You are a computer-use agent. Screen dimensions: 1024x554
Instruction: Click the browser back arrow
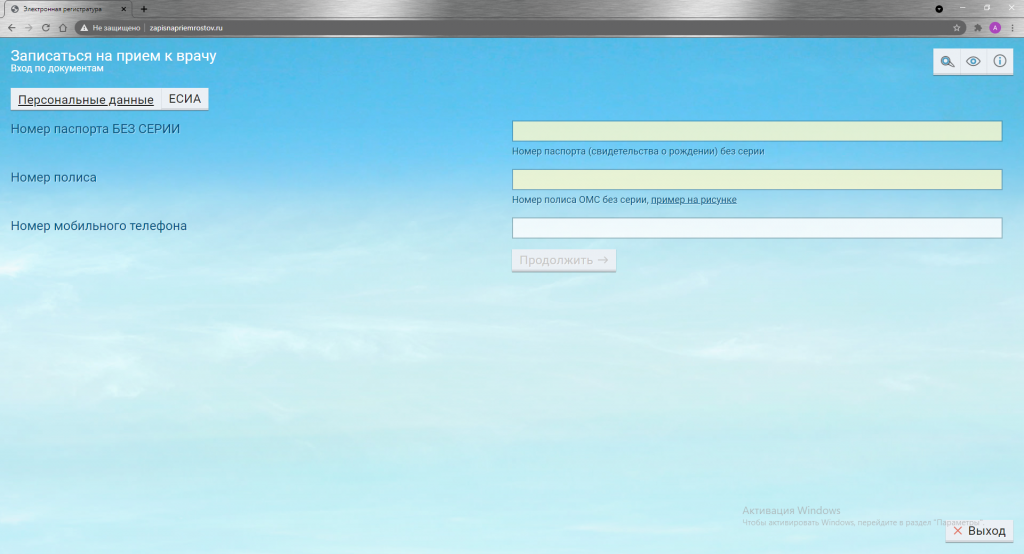pyautogui.click(x=12, y=28)
